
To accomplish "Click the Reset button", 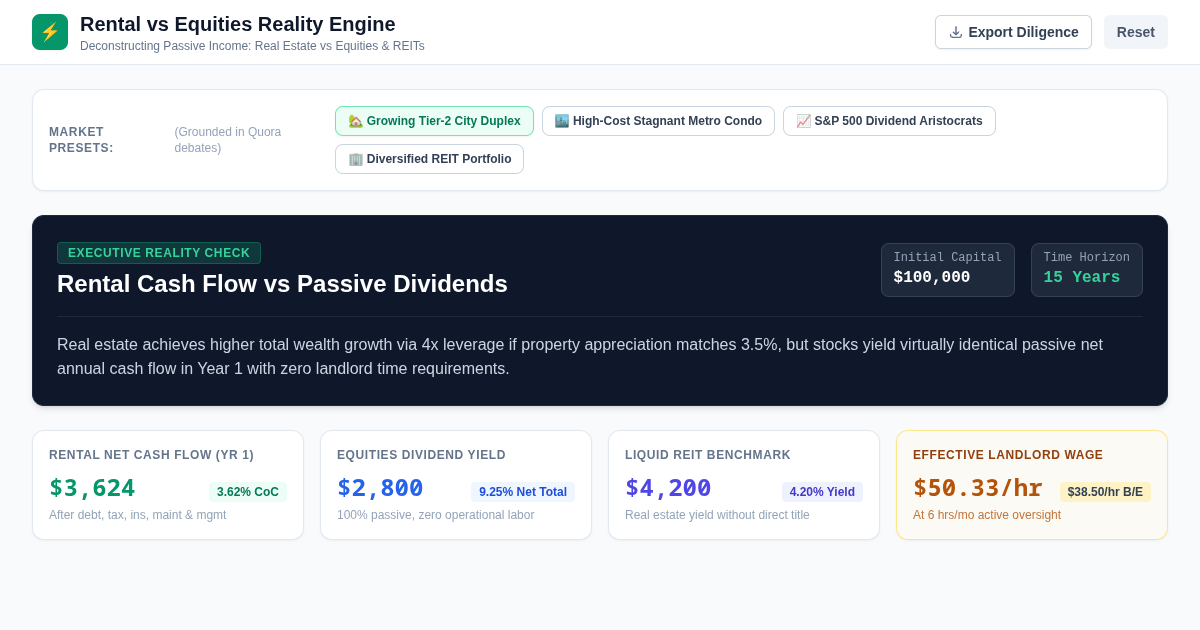I will point(1136,32).
